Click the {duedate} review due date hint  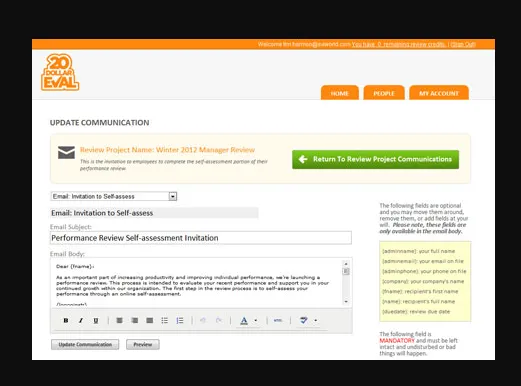coord(416,311)
